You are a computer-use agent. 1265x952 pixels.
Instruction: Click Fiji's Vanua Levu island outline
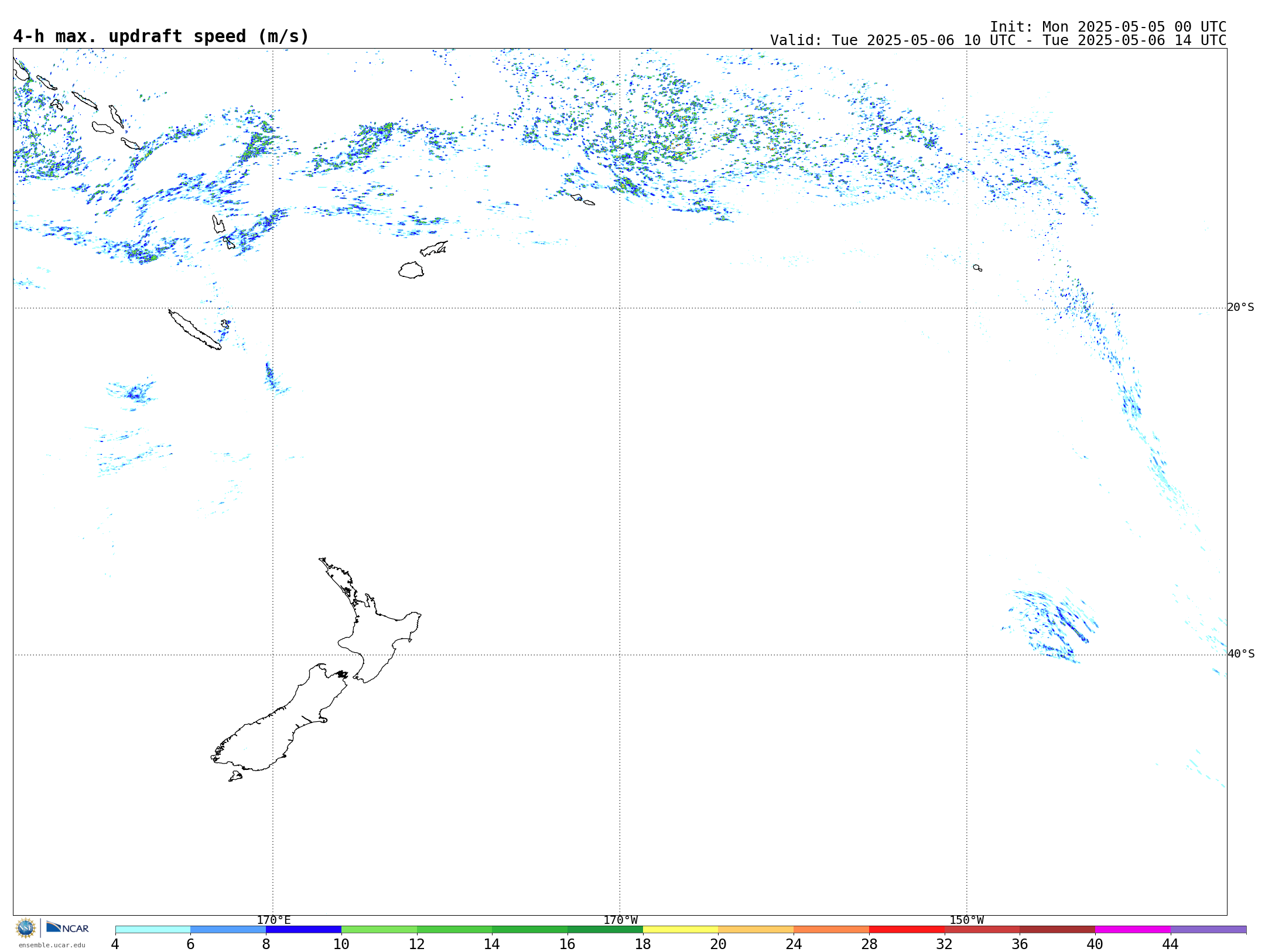[x=434, y=249]
